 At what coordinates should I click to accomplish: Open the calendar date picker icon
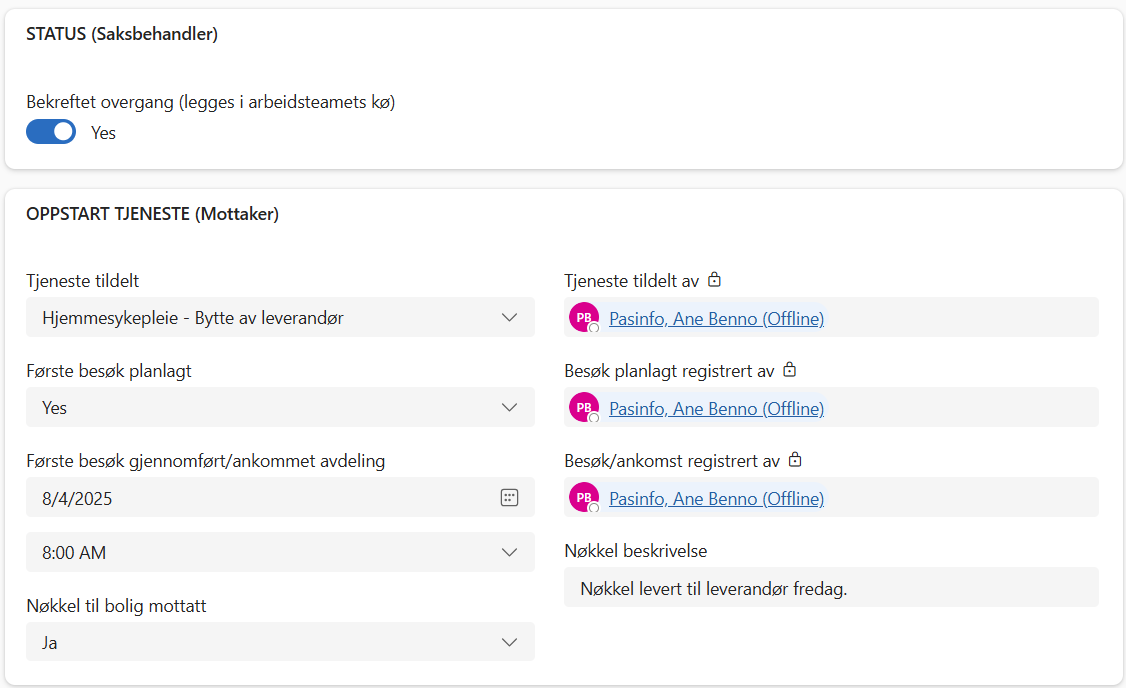509,498
